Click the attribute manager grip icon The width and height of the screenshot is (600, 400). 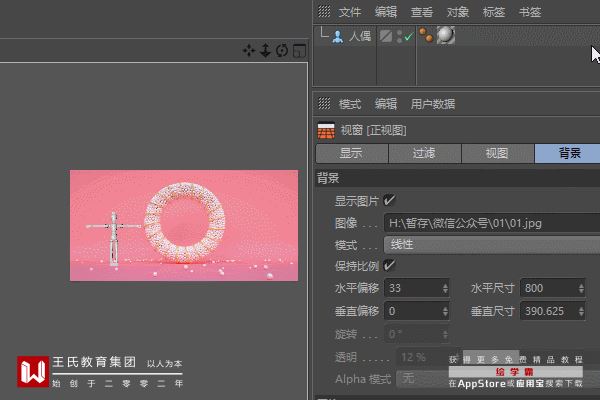(324, 103)
